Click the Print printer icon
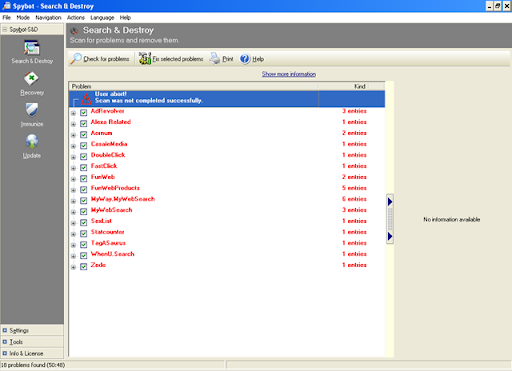This screenshot has height=371, width=512. tap(215, 59)
